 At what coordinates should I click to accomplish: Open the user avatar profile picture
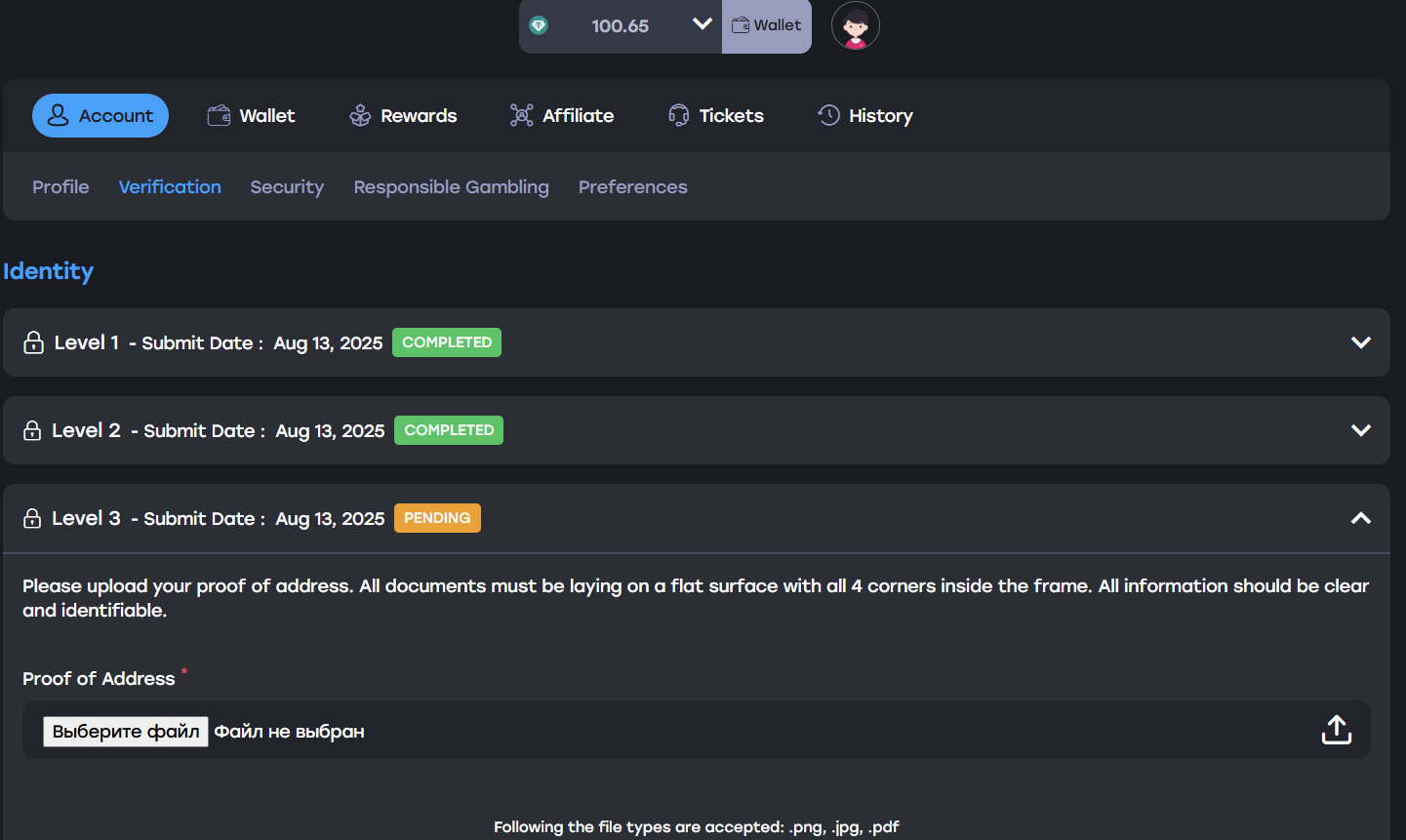[856, 26]
